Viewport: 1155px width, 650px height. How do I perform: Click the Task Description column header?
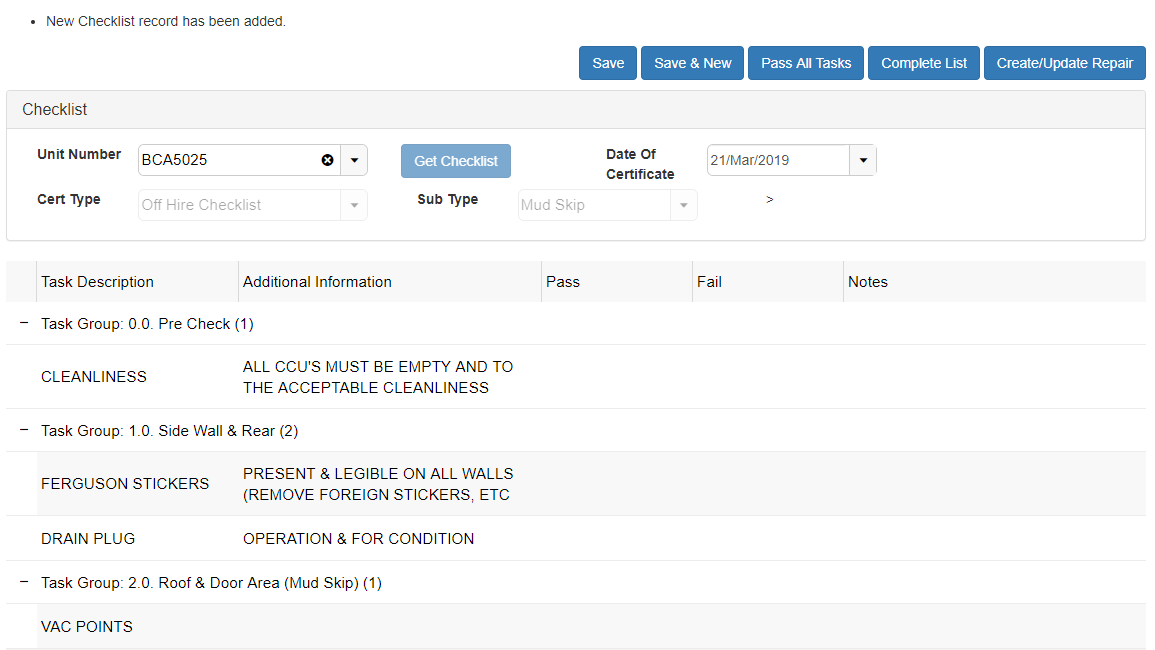(x=98, y=282)
